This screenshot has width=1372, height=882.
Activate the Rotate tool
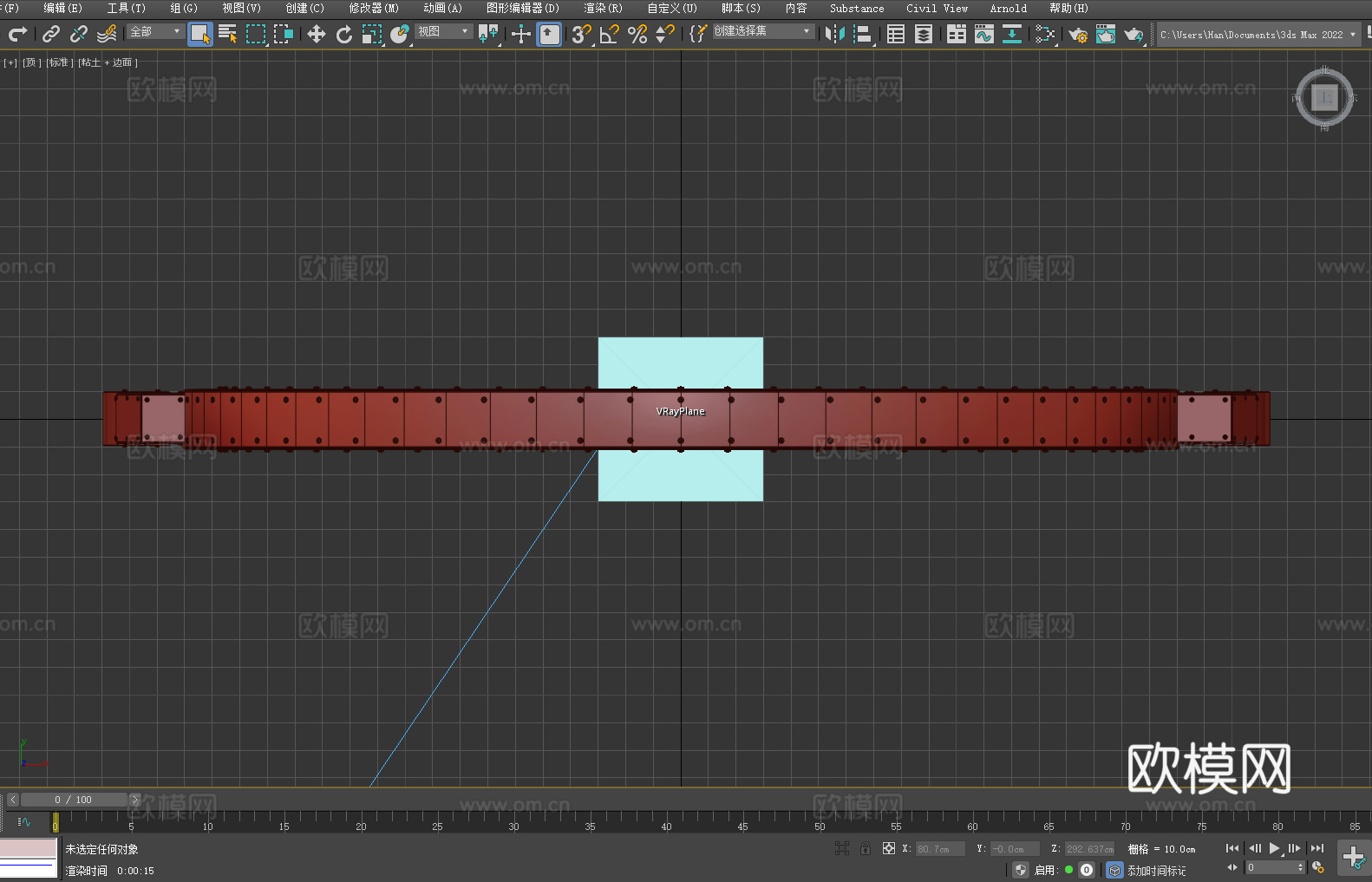[344, 34]
